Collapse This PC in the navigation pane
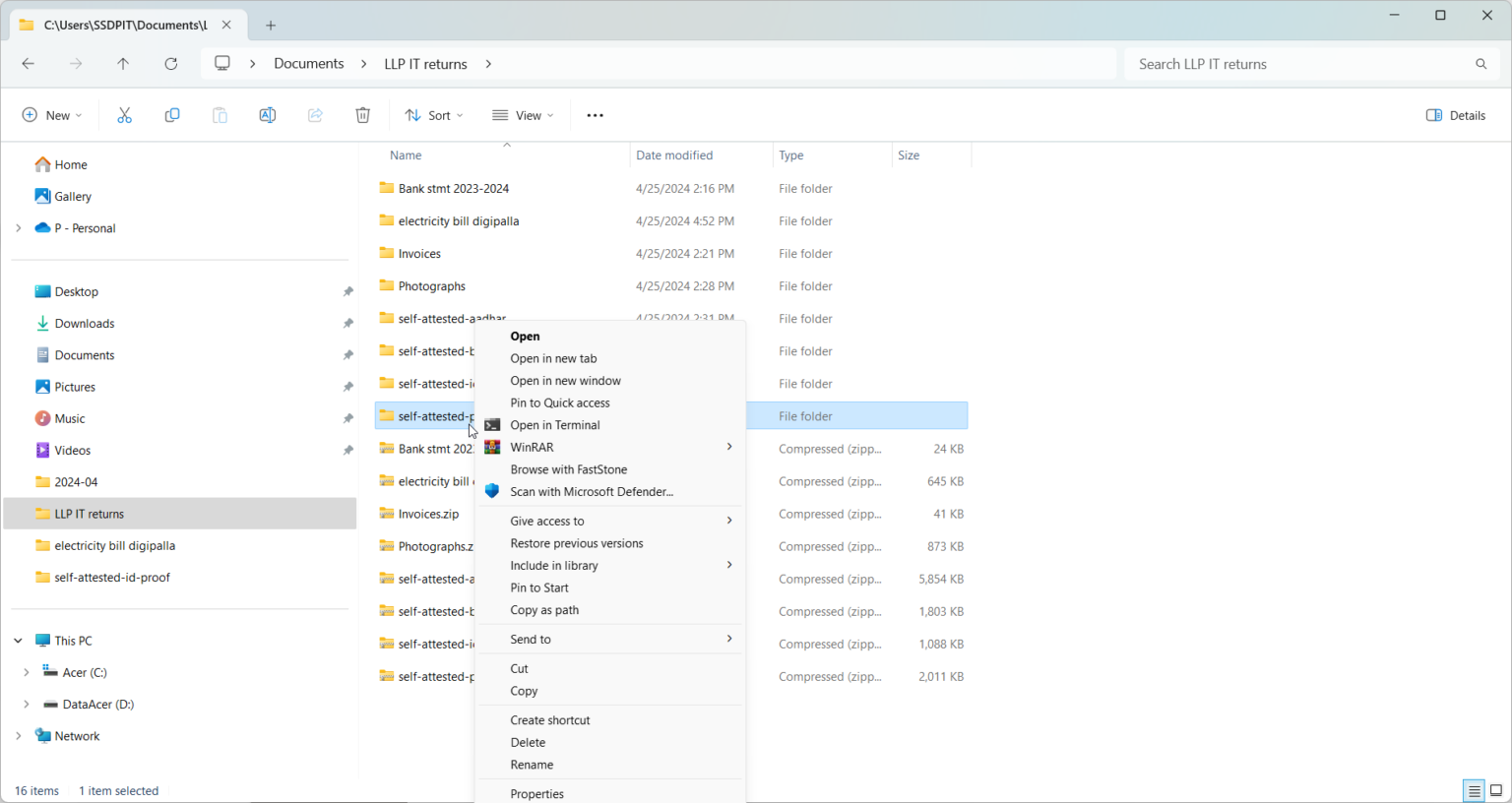 click(17, 640)
